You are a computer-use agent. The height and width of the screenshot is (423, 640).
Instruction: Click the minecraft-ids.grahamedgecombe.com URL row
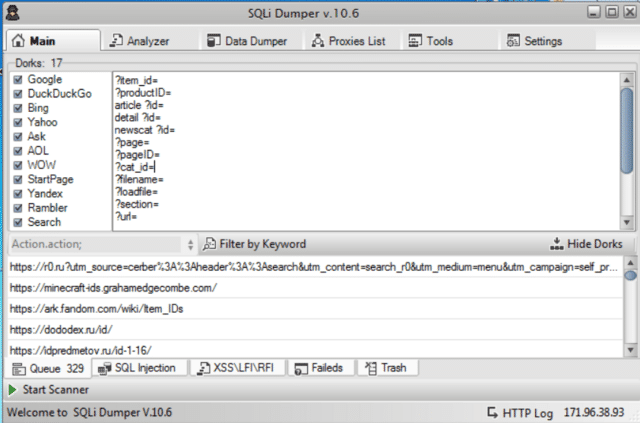click(315, 288)
